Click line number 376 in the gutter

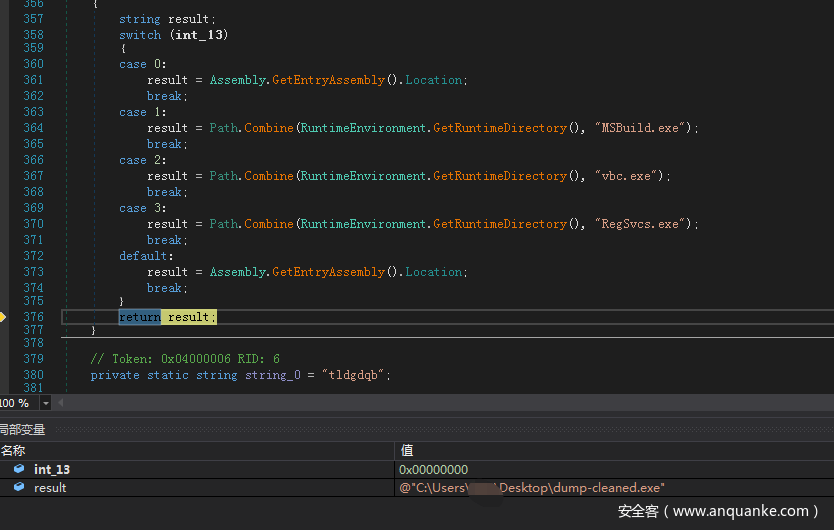[x=33, y=317]
